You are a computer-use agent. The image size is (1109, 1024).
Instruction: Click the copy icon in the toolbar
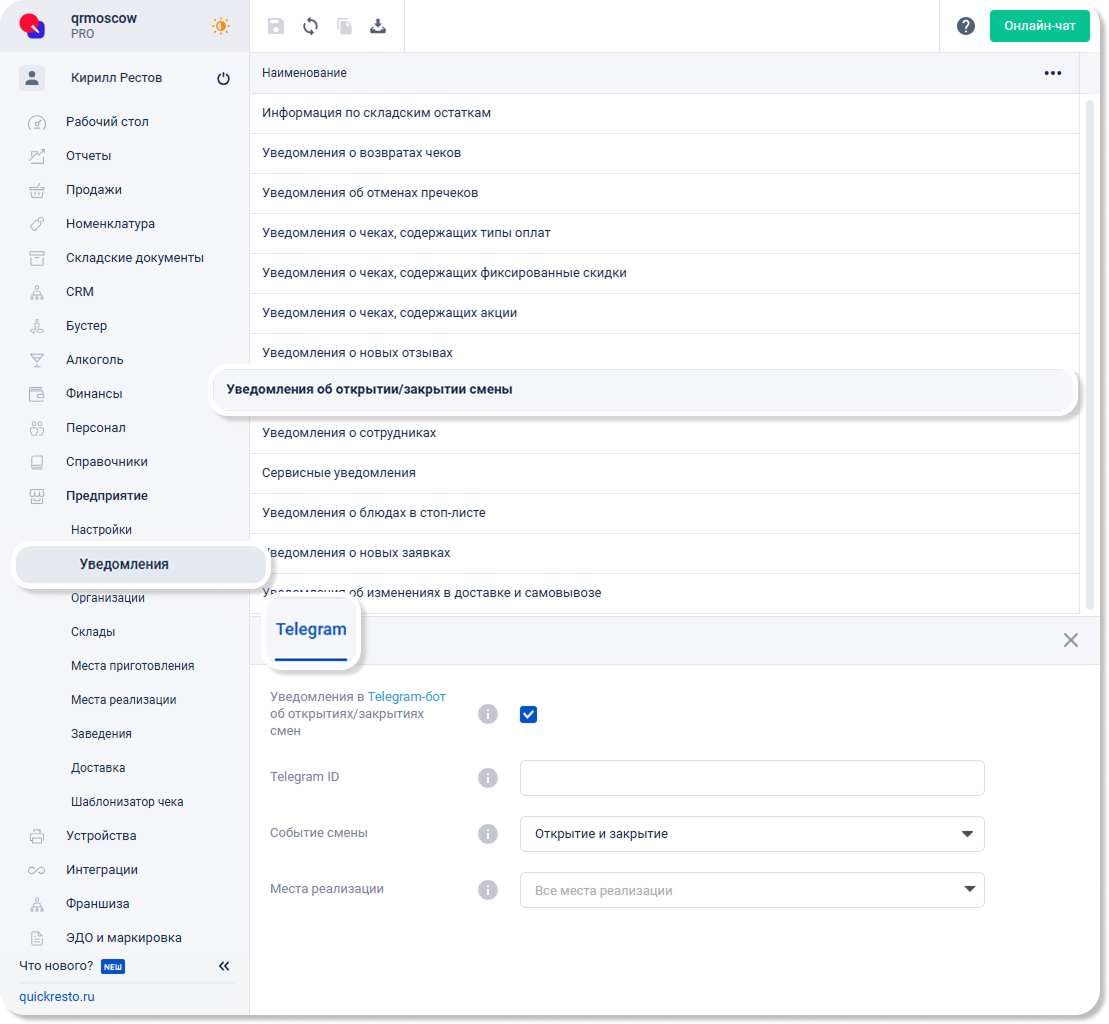pyautogui.click(x=344, y=27)
